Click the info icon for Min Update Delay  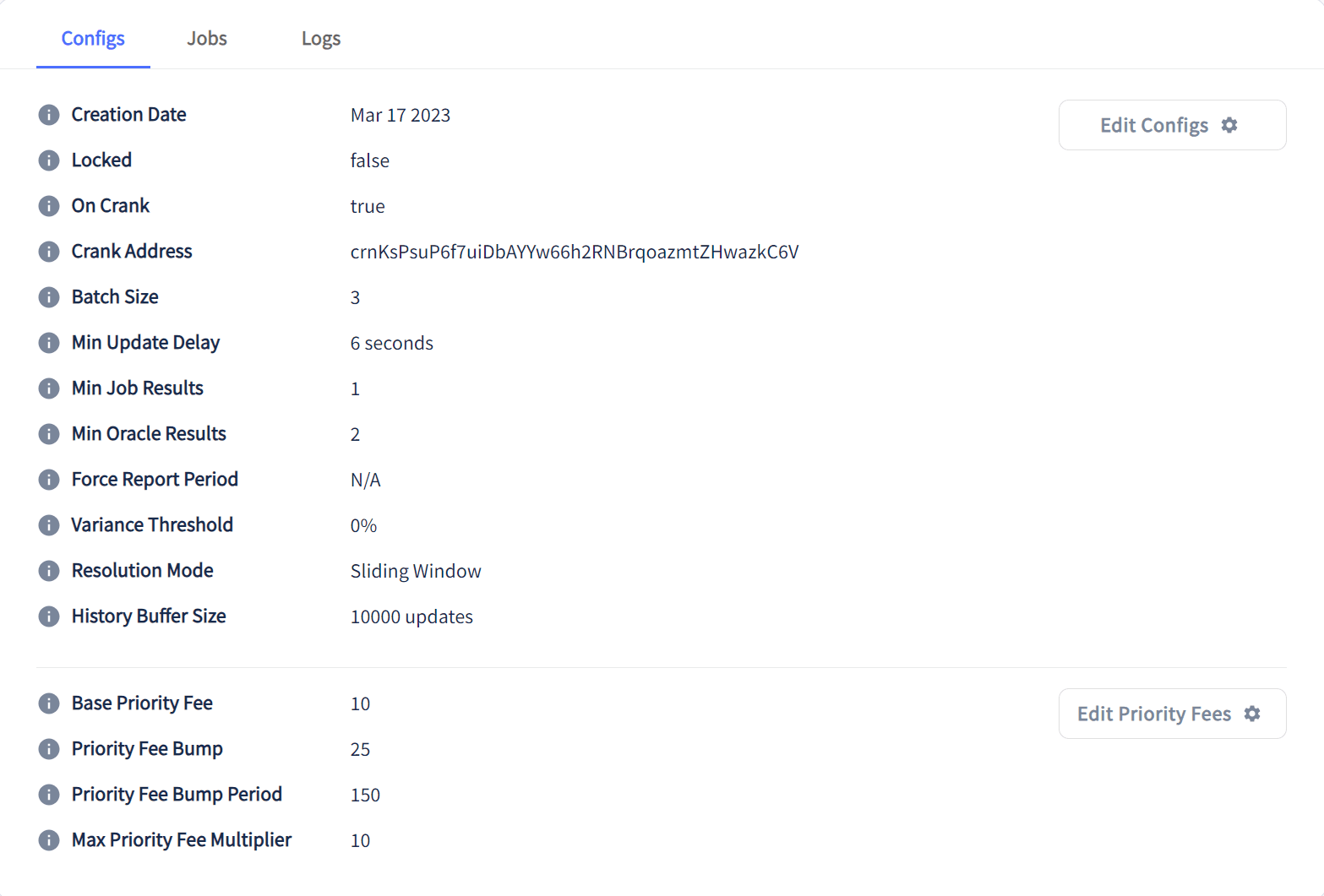(x=48, y=342)
